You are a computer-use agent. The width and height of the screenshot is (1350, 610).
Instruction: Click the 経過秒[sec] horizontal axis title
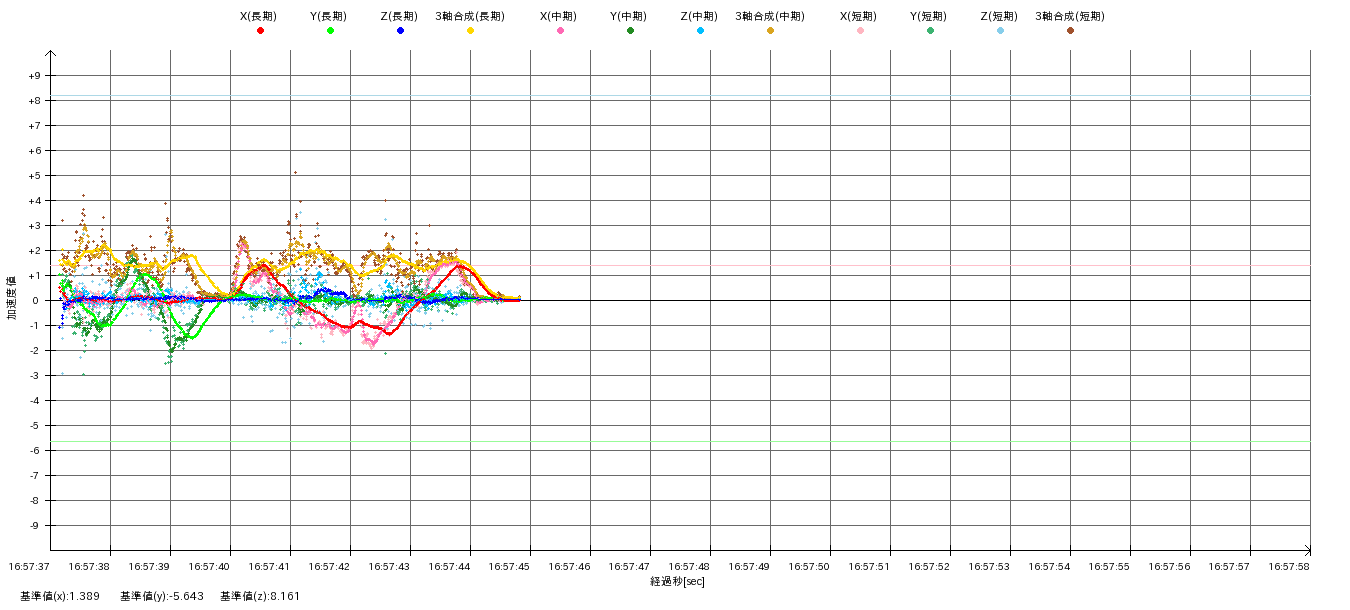[677, 581]
